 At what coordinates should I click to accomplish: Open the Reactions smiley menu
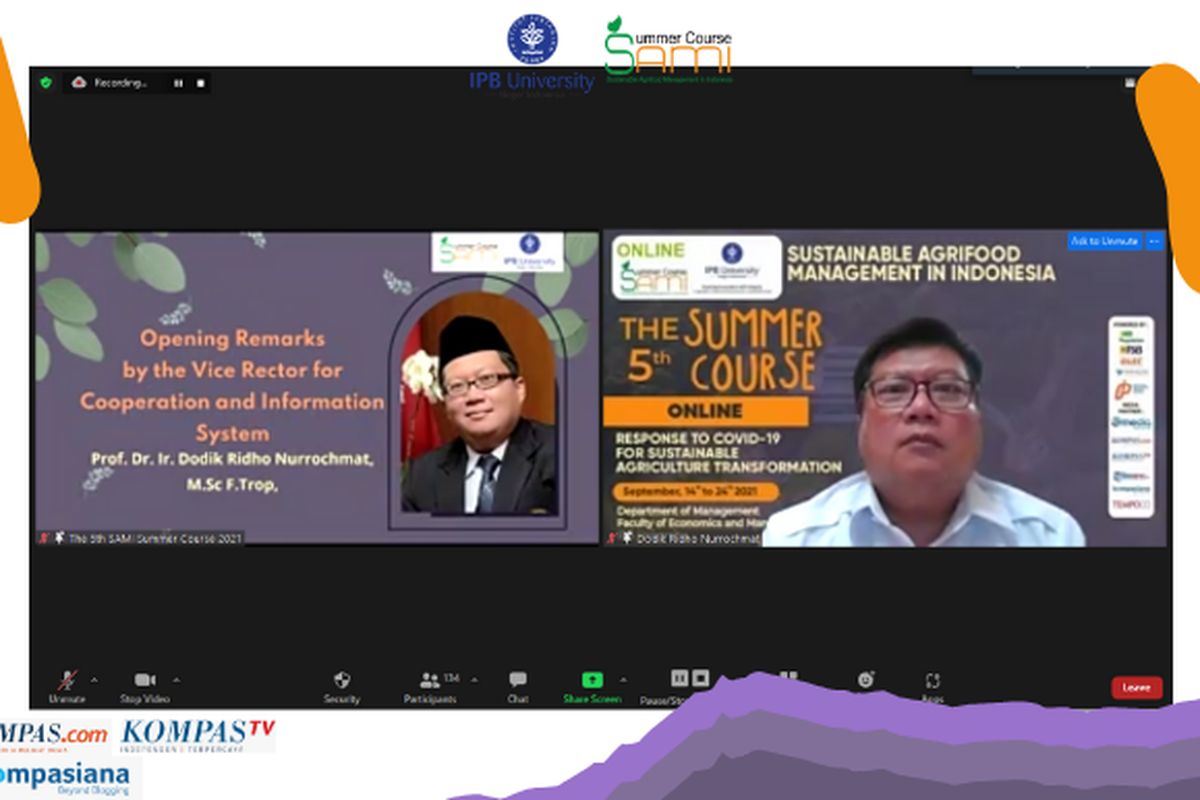point(866,680)
